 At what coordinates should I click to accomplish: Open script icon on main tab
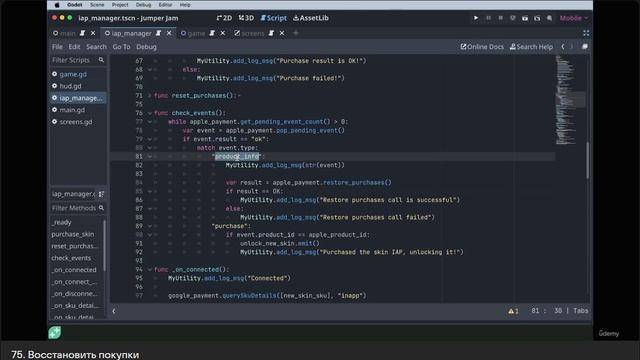(82, 33)
